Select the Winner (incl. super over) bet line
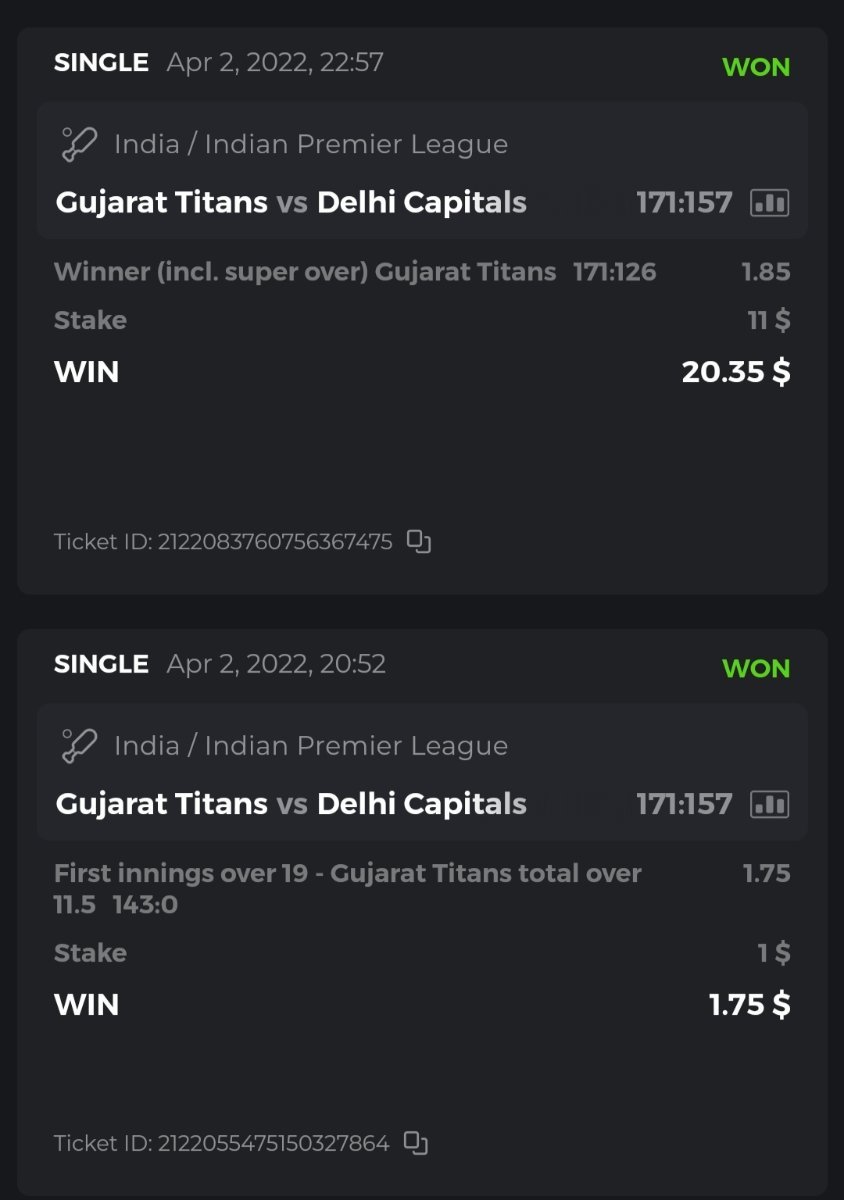Screen dimensions: 844x1200 304,271
